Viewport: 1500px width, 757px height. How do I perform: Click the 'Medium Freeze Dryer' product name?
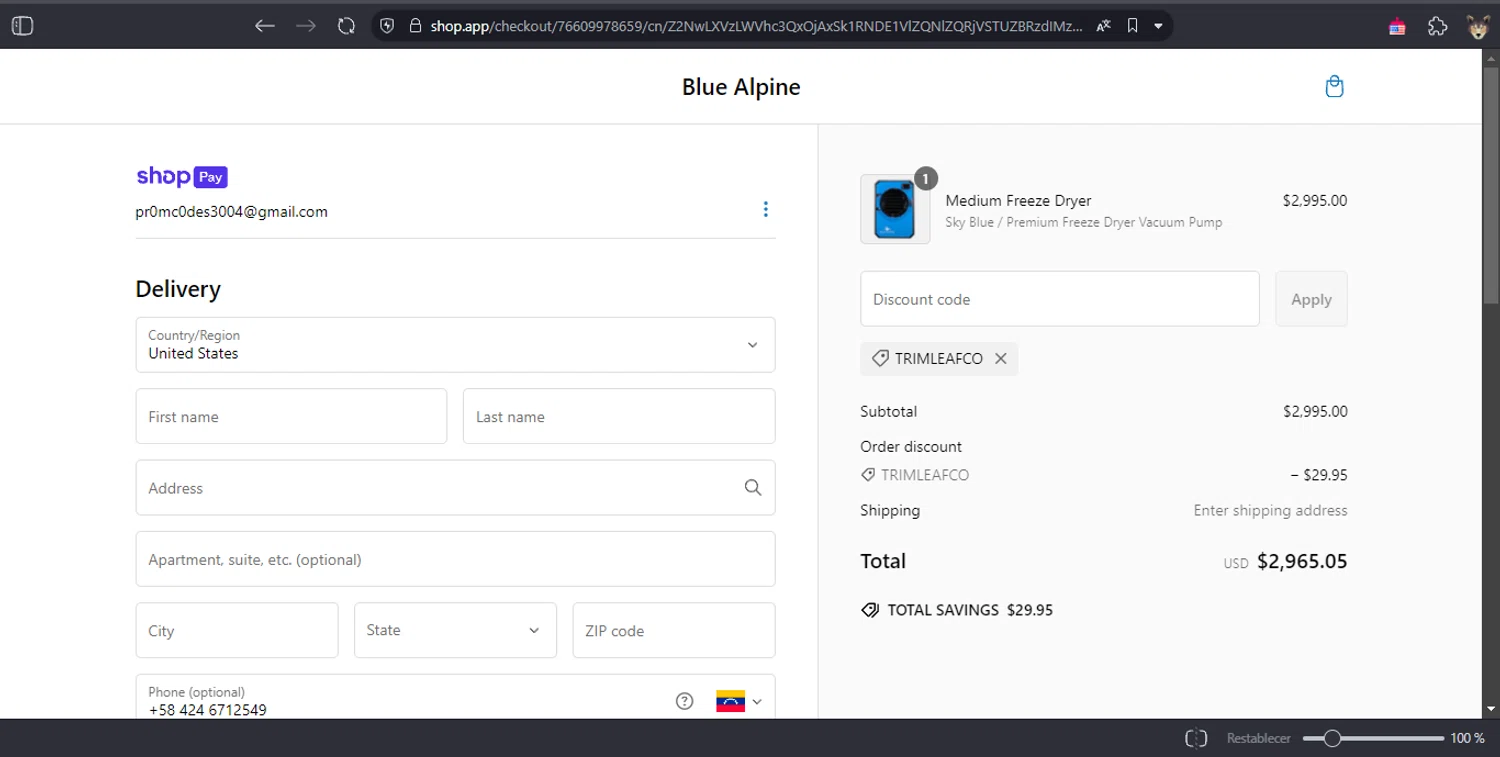[1018, 201]
